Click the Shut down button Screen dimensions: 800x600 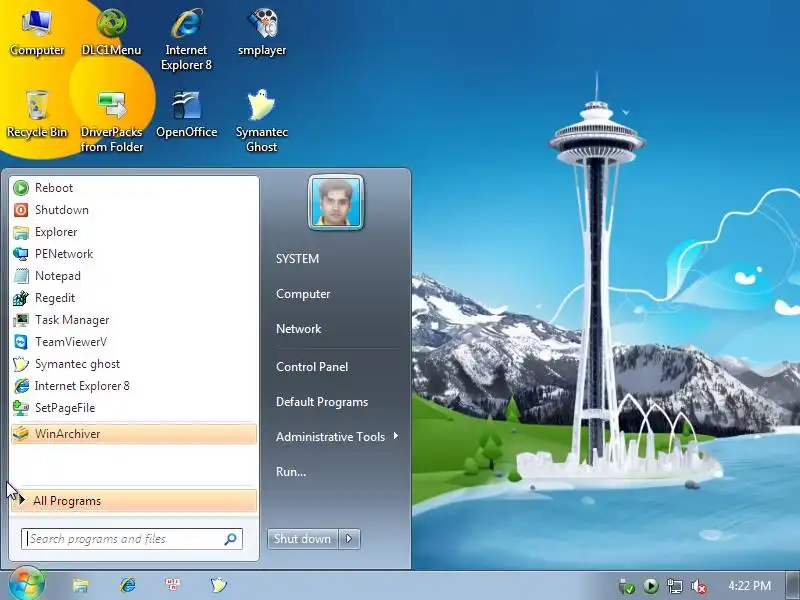303,539
